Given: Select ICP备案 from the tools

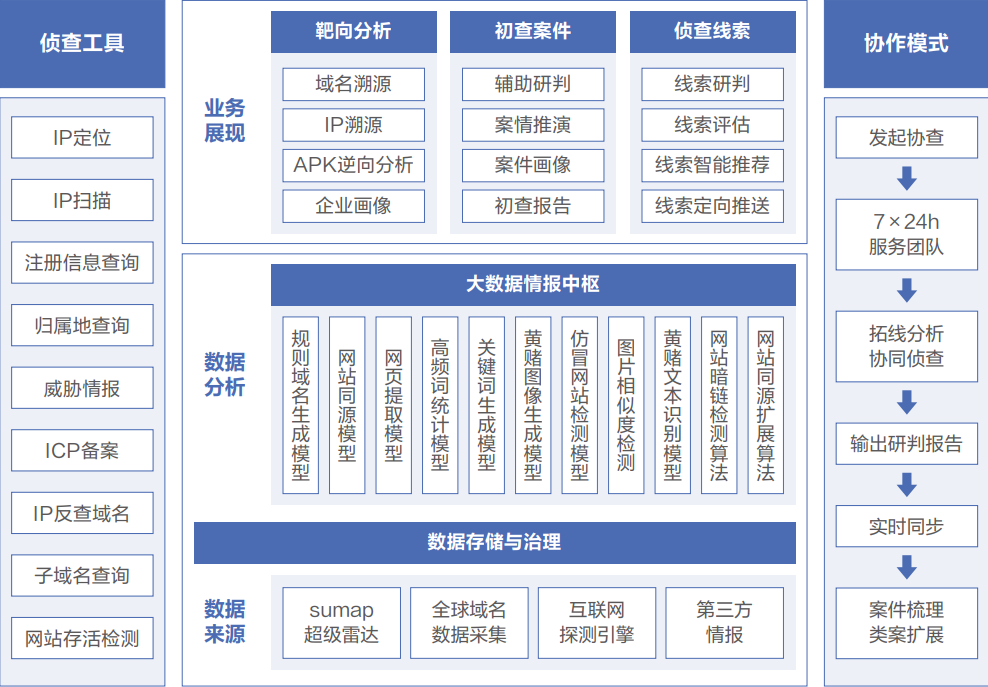Looking at the screenshot, I should pyautogui.click(x=82, y=451).
